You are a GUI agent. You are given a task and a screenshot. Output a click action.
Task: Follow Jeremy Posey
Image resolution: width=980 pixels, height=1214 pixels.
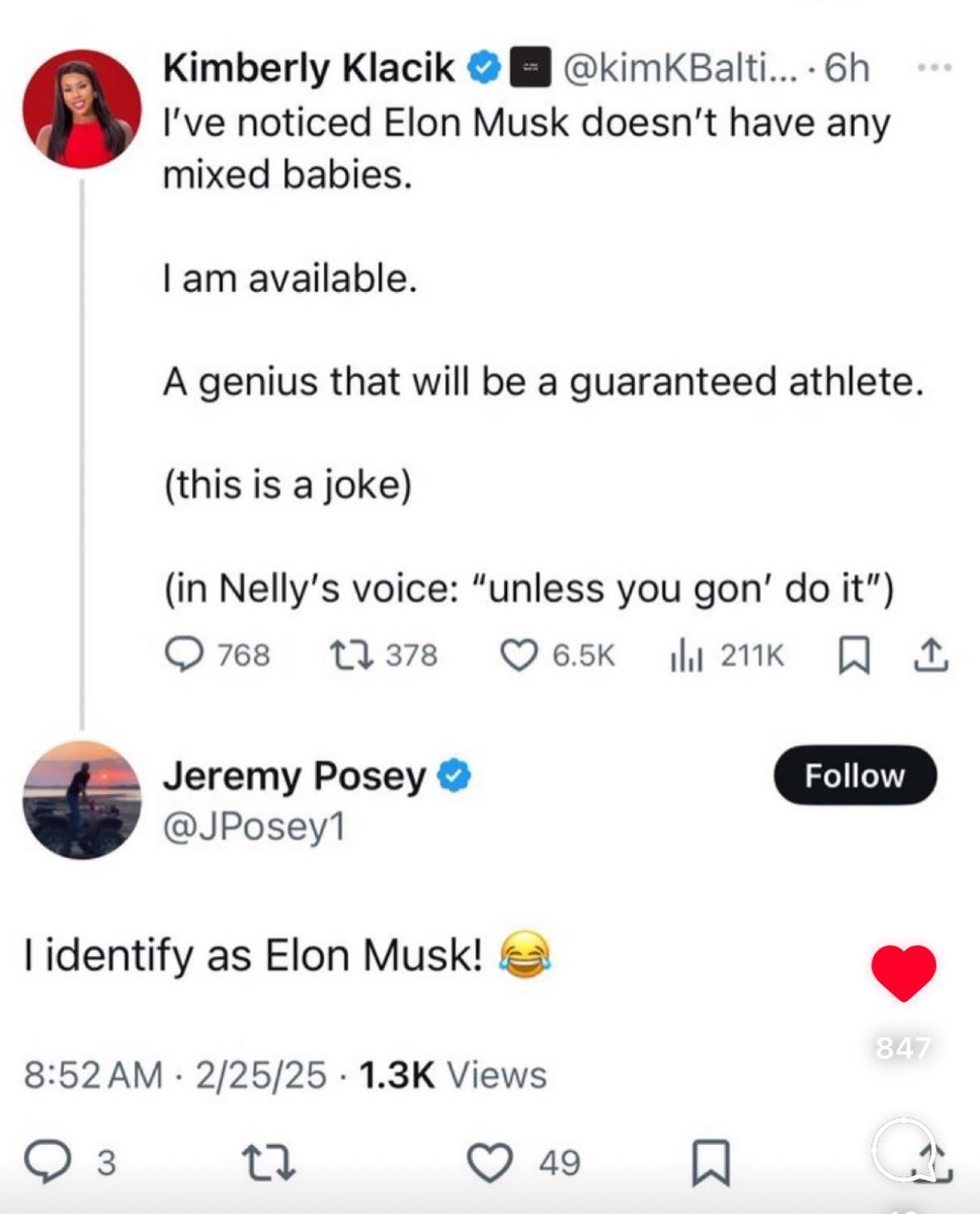(855, 776)
